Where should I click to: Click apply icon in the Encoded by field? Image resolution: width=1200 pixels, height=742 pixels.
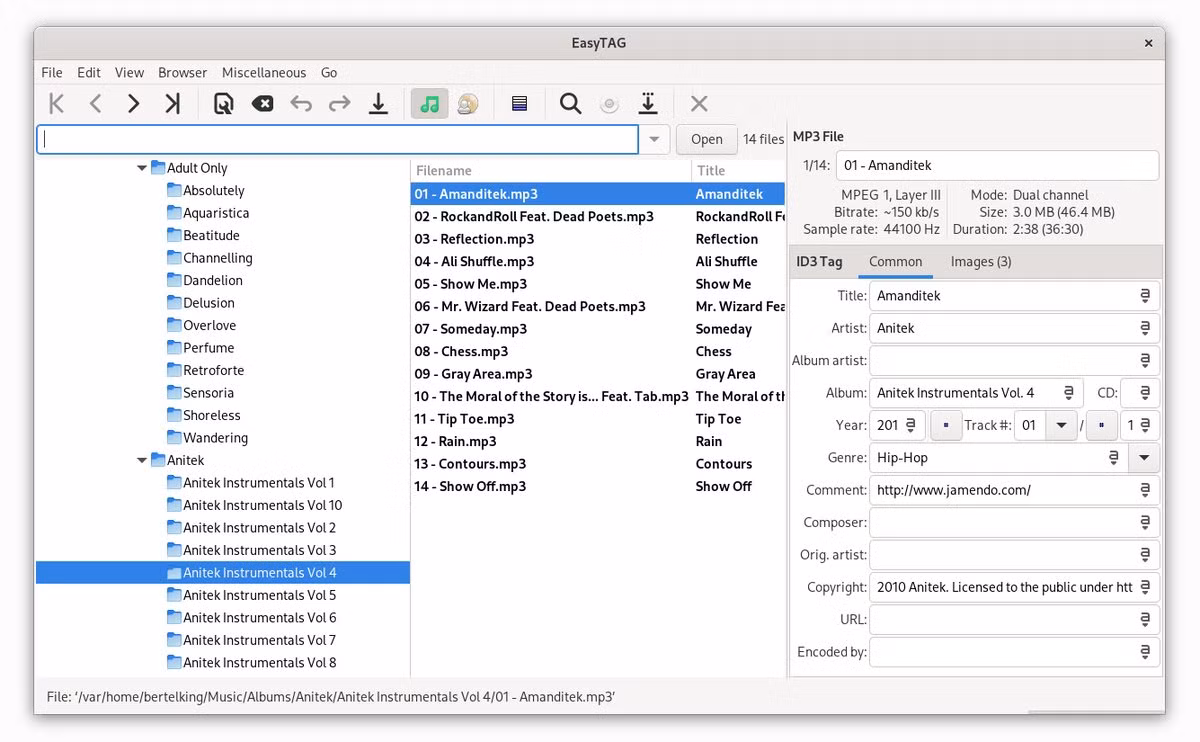coord(1145,652)
